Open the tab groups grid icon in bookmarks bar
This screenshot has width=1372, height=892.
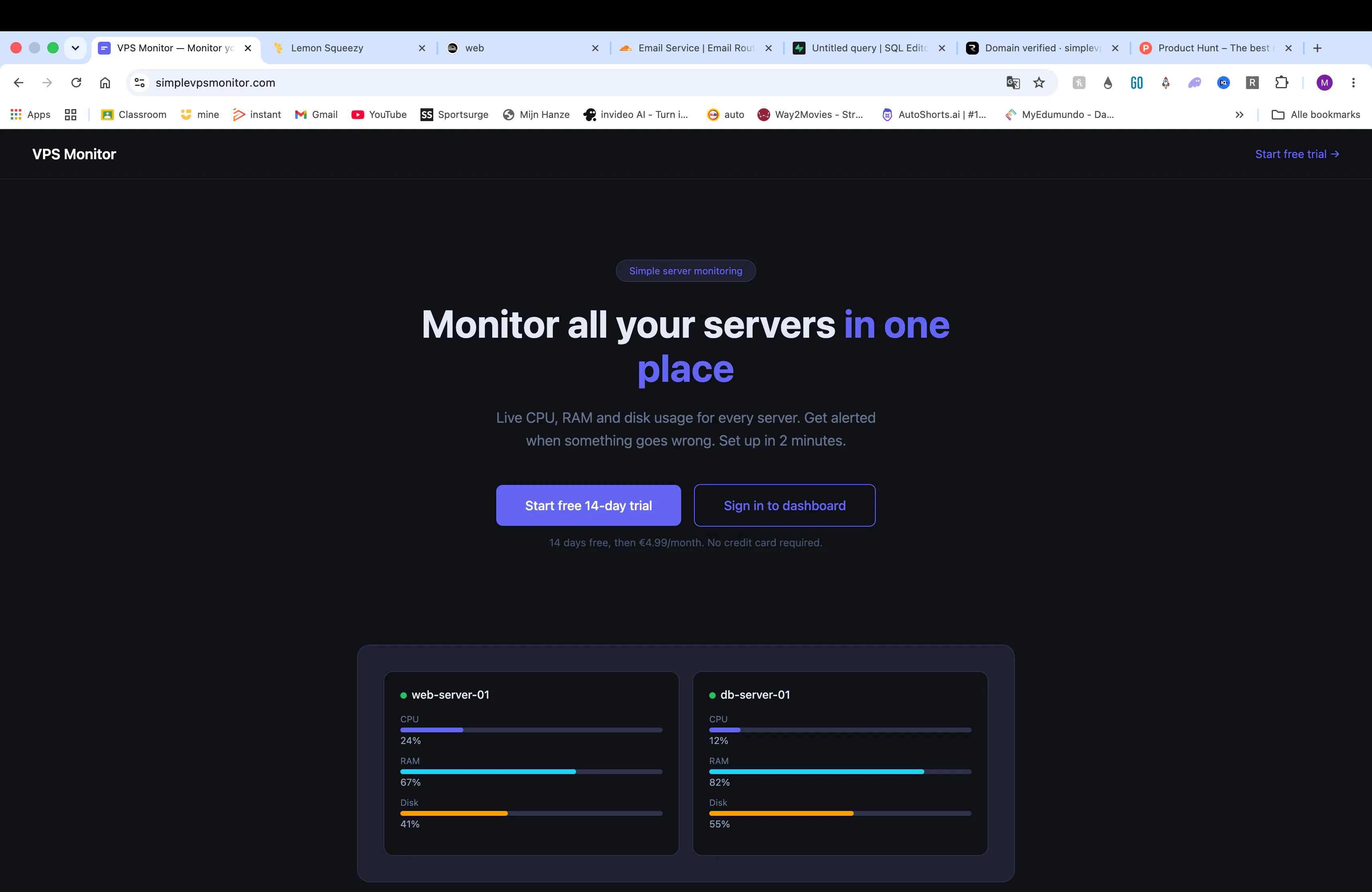70,115
